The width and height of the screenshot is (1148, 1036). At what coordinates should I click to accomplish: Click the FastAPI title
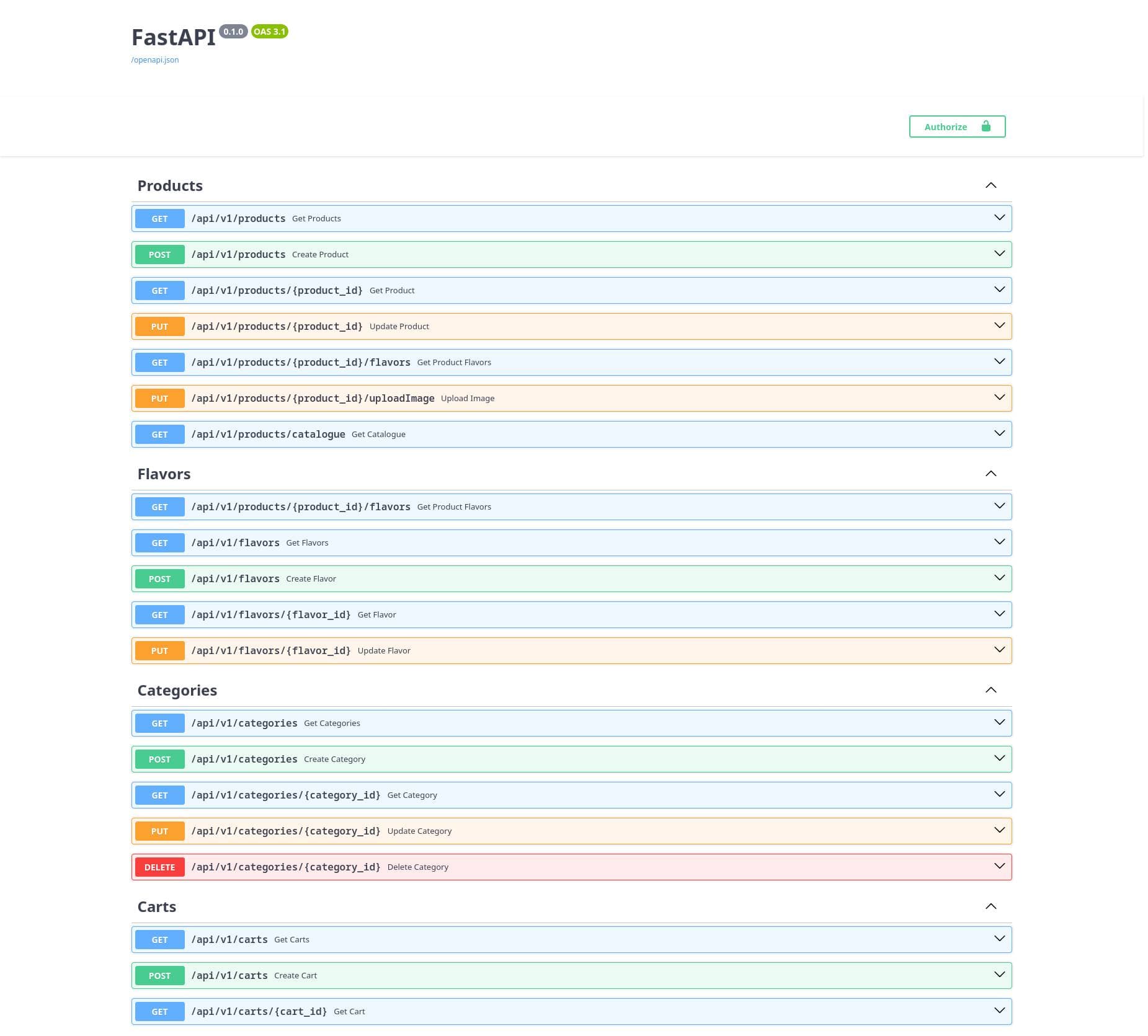(173, 37)
